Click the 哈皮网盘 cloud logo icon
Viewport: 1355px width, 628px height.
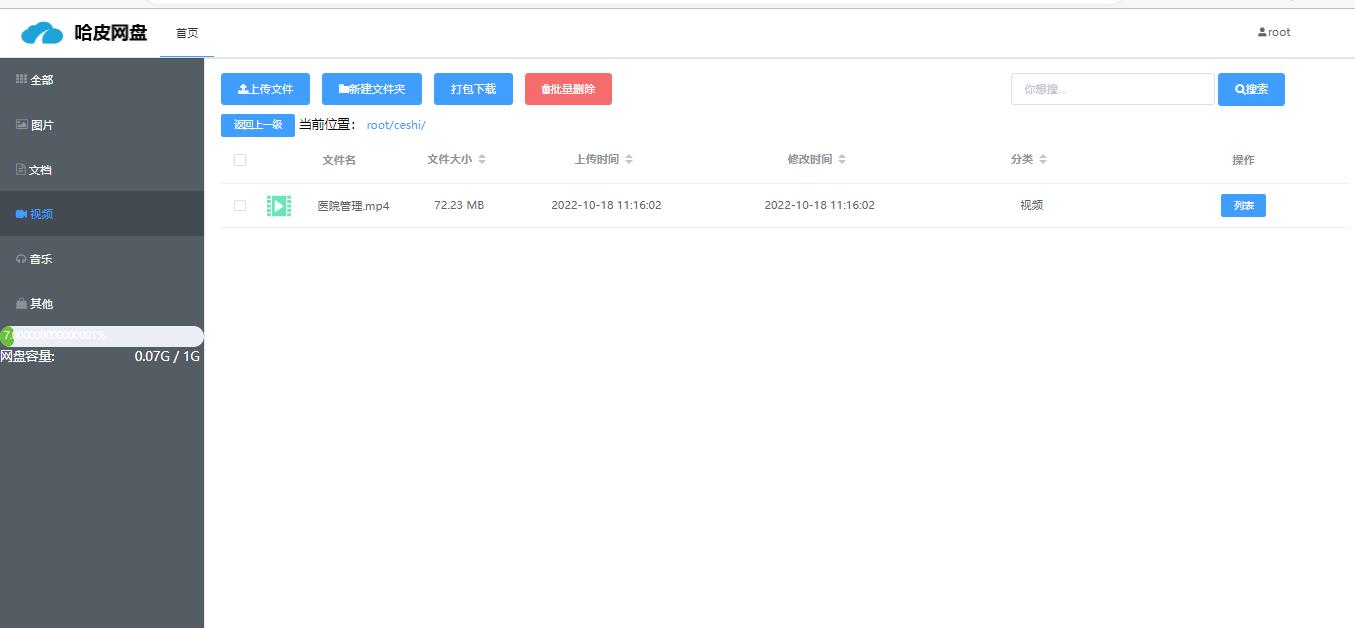(x=42, y=33)
